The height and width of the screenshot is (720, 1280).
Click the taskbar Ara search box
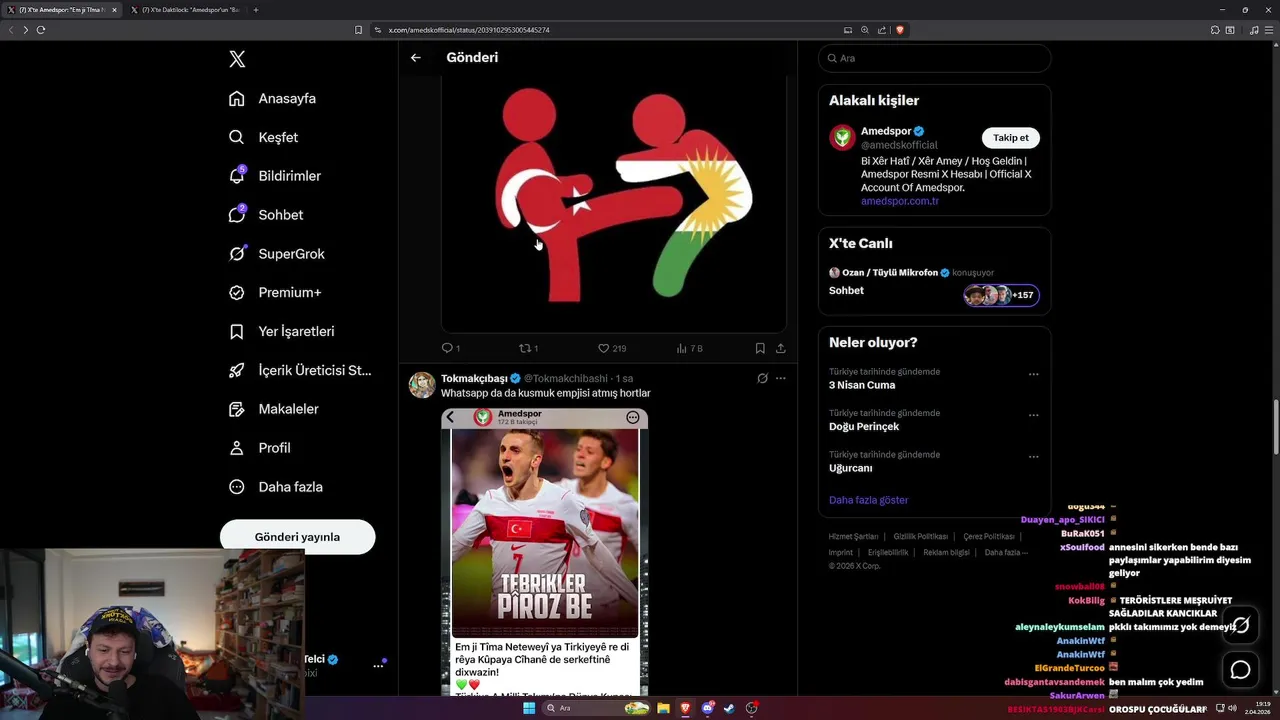(596, 708)
